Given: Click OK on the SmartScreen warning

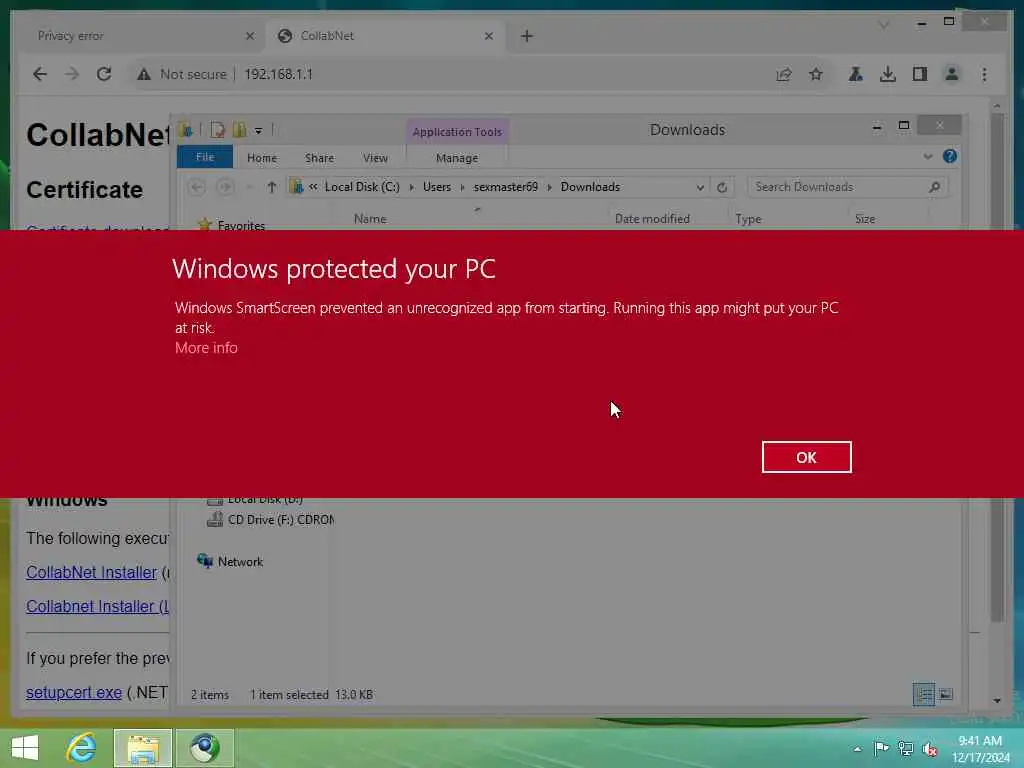Looking at the screenshot, I should point(806,457).
